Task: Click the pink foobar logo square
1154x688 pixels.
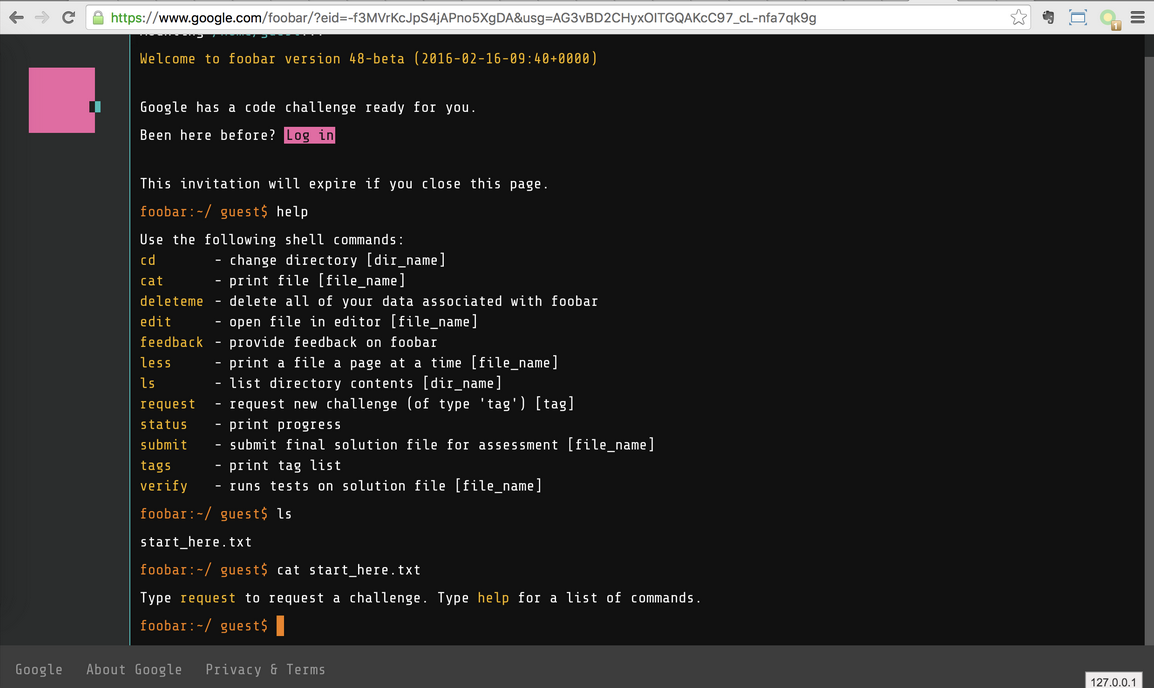Action: pyautogui.click(x=62, y=100)
